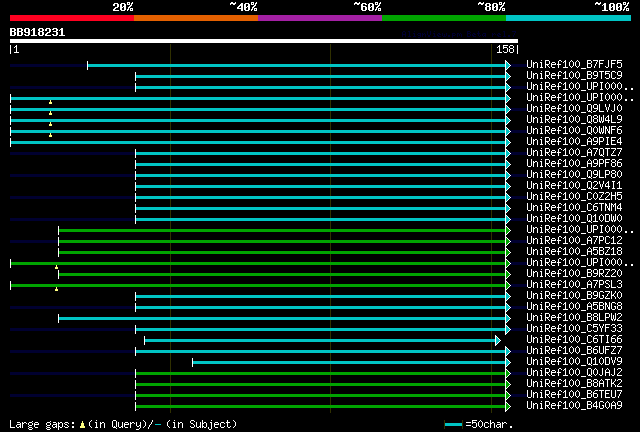Click the BB918231 query name
The image size is (640, 432).
tap(37, 32)
